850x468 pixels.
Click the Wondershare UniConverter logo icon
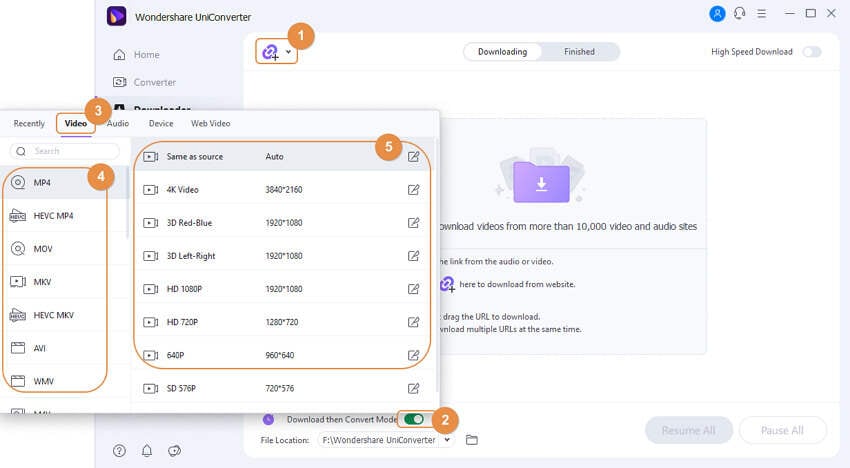pyautogui.click(x=117, y=16)
